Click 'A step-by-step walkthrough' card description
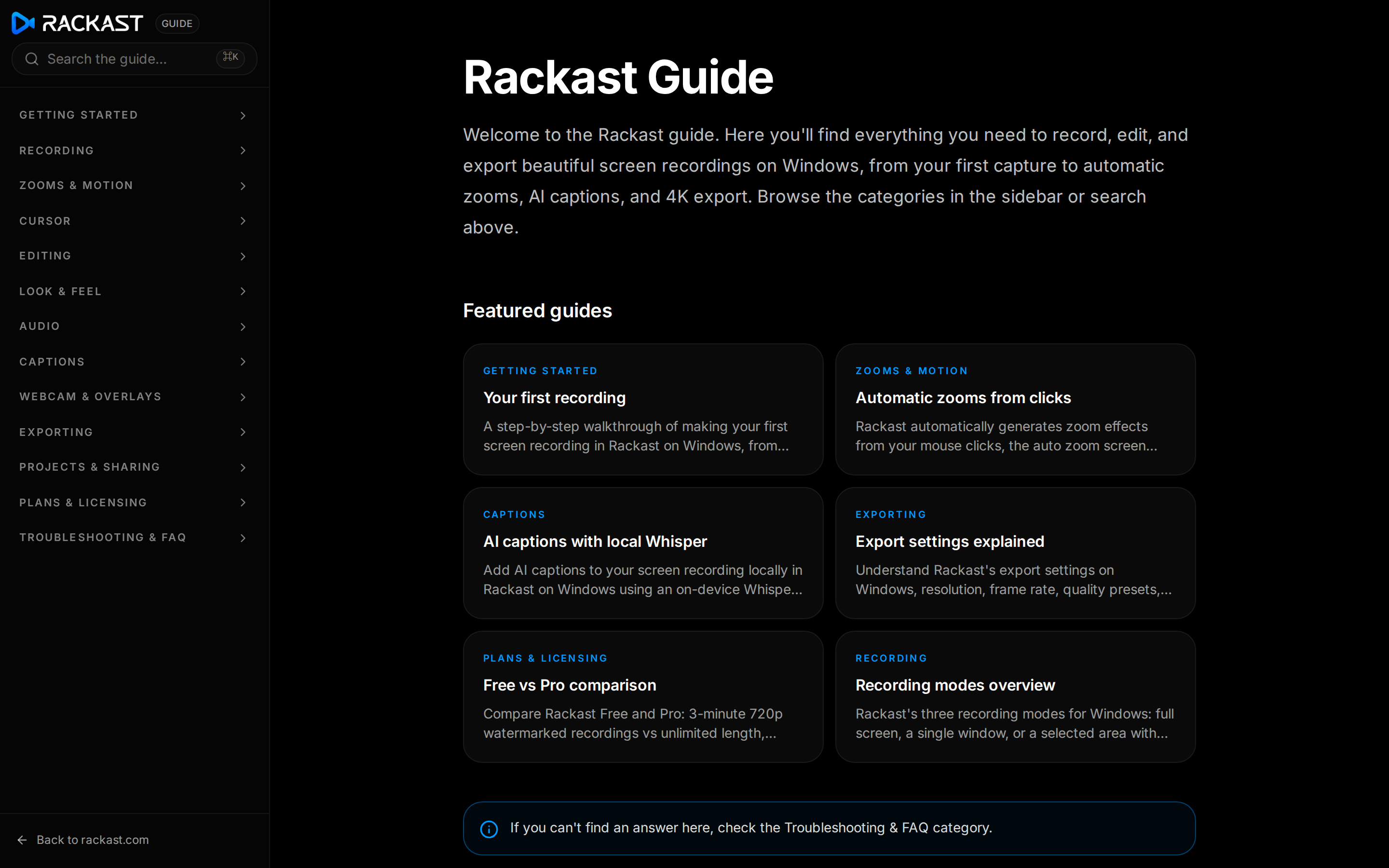The width and height of the screenshot is (1389, 868). (x=636, y=436)
